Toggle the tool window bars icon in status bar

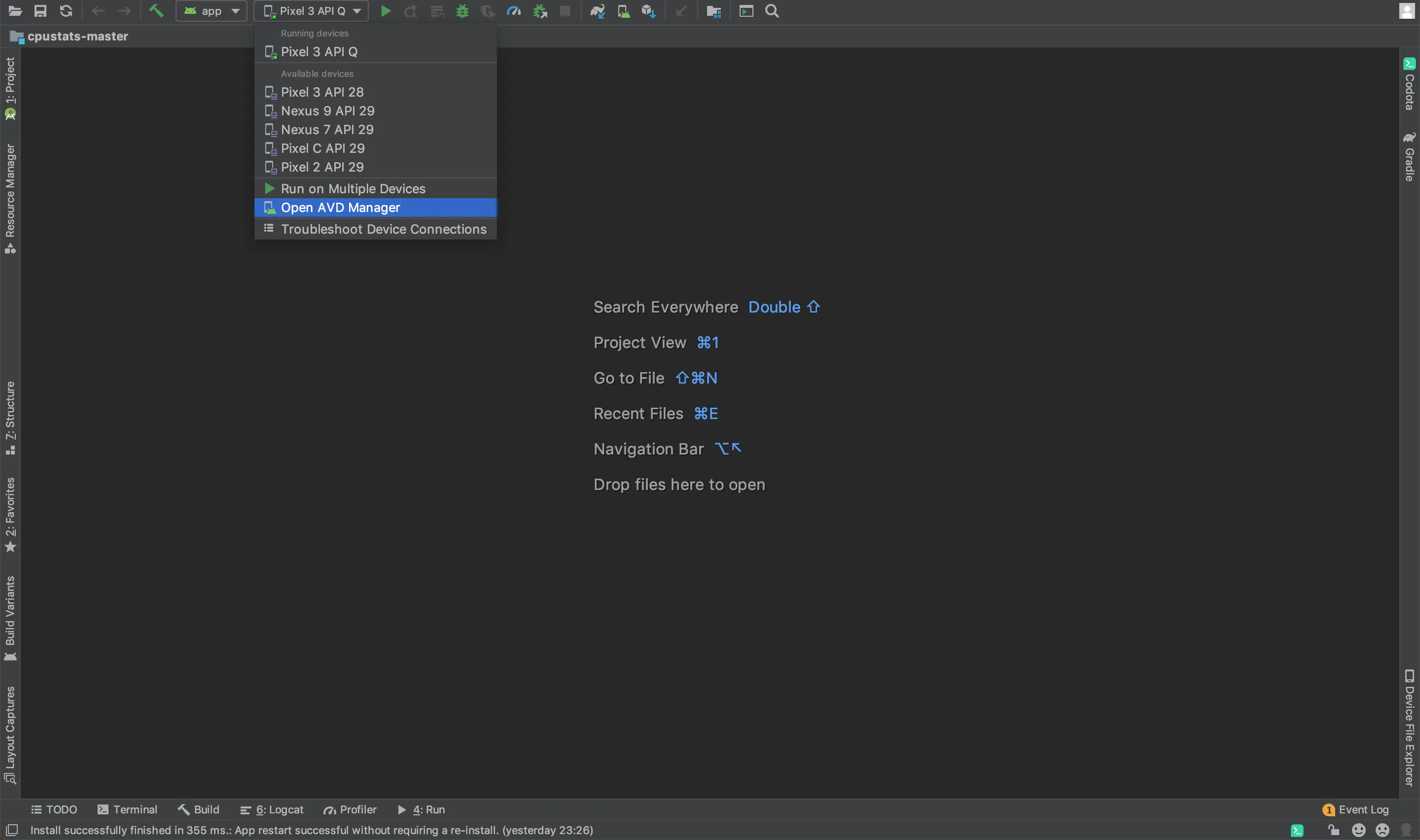pyautogui.click(x=12, y=830)
